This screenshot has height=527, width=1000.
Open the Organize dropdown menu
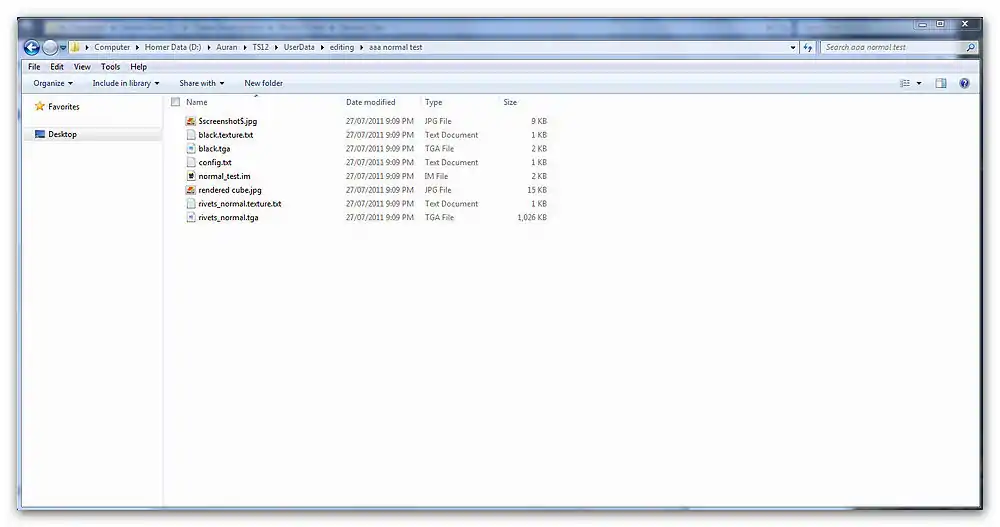(x=53, y=84)
